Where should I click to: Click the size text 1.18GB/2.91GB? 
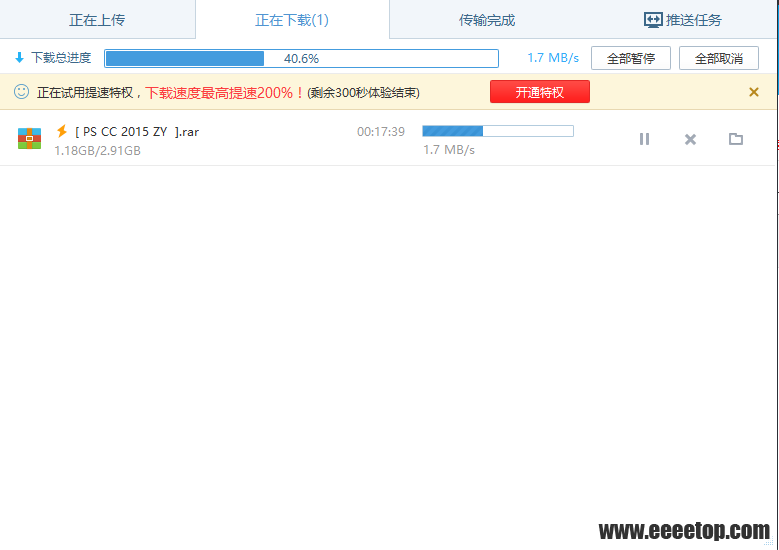click(x=97, y=151)
